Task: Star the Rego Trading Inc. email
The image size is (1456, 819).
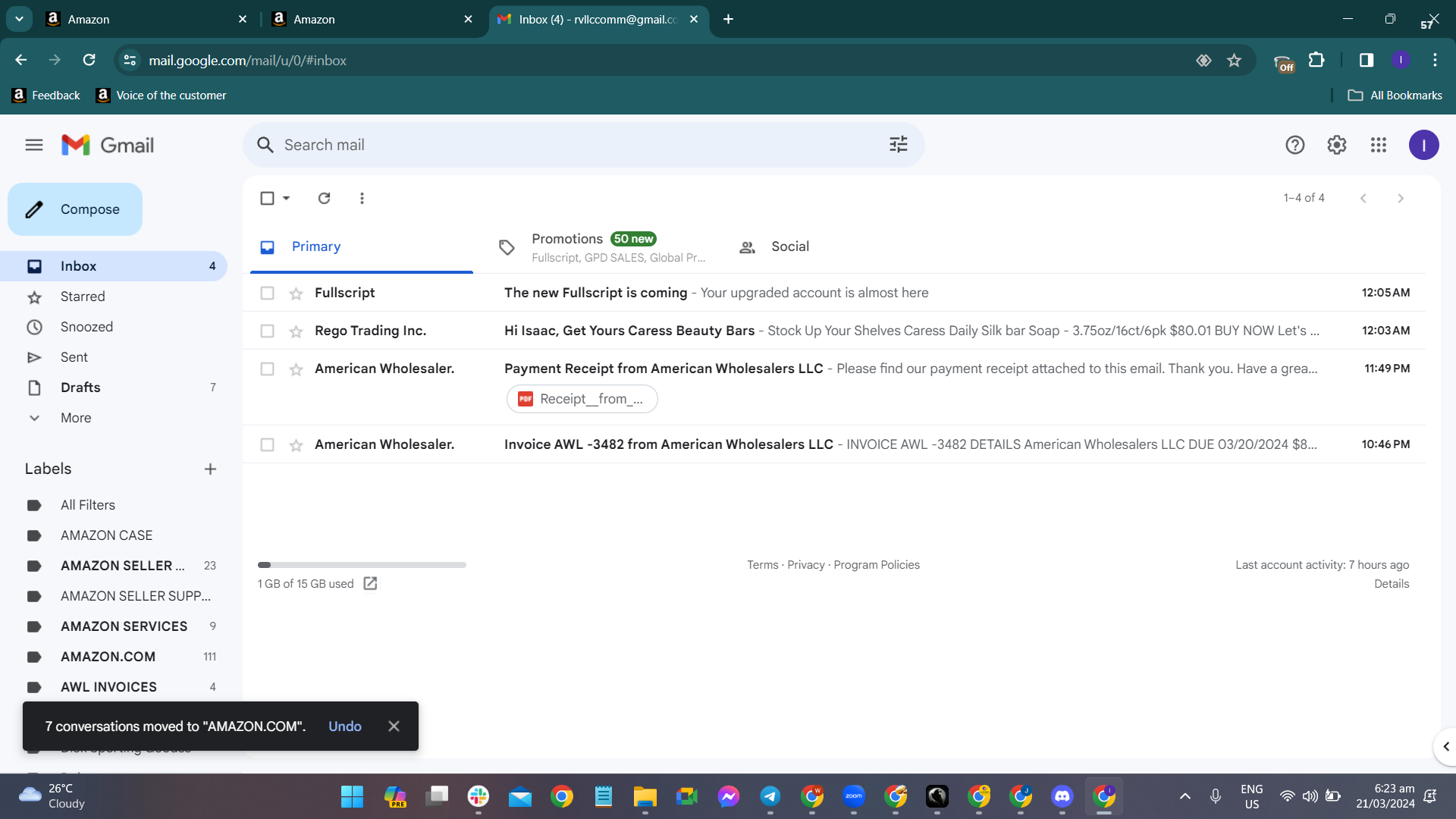Action: [296, 331]
